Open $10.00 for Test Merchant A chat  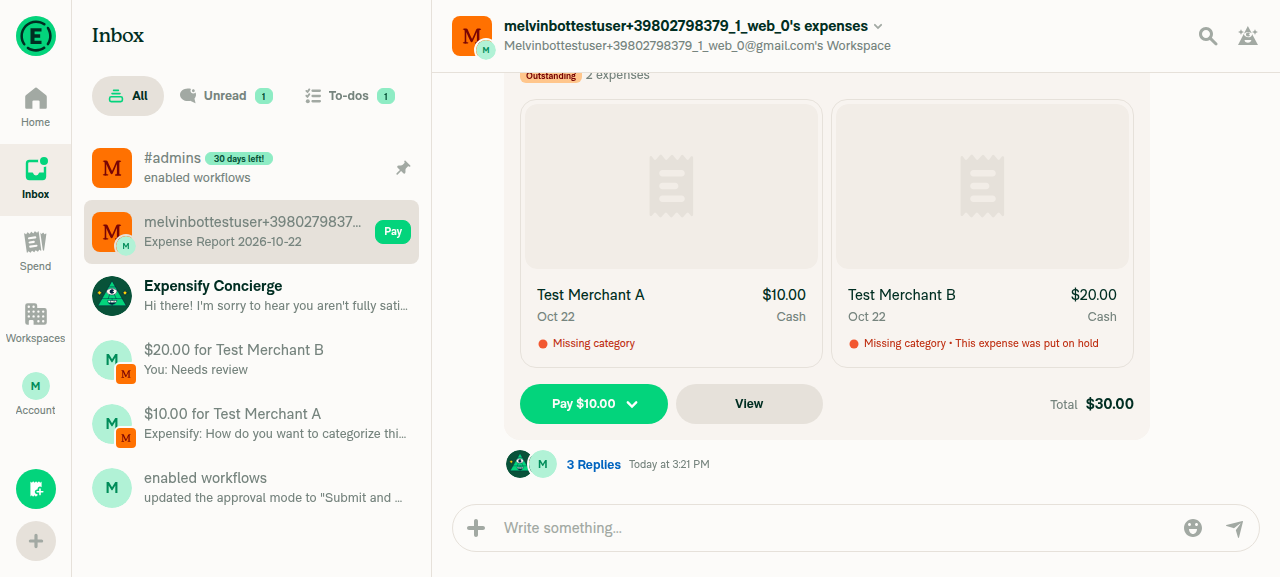[x=251, y=424]
